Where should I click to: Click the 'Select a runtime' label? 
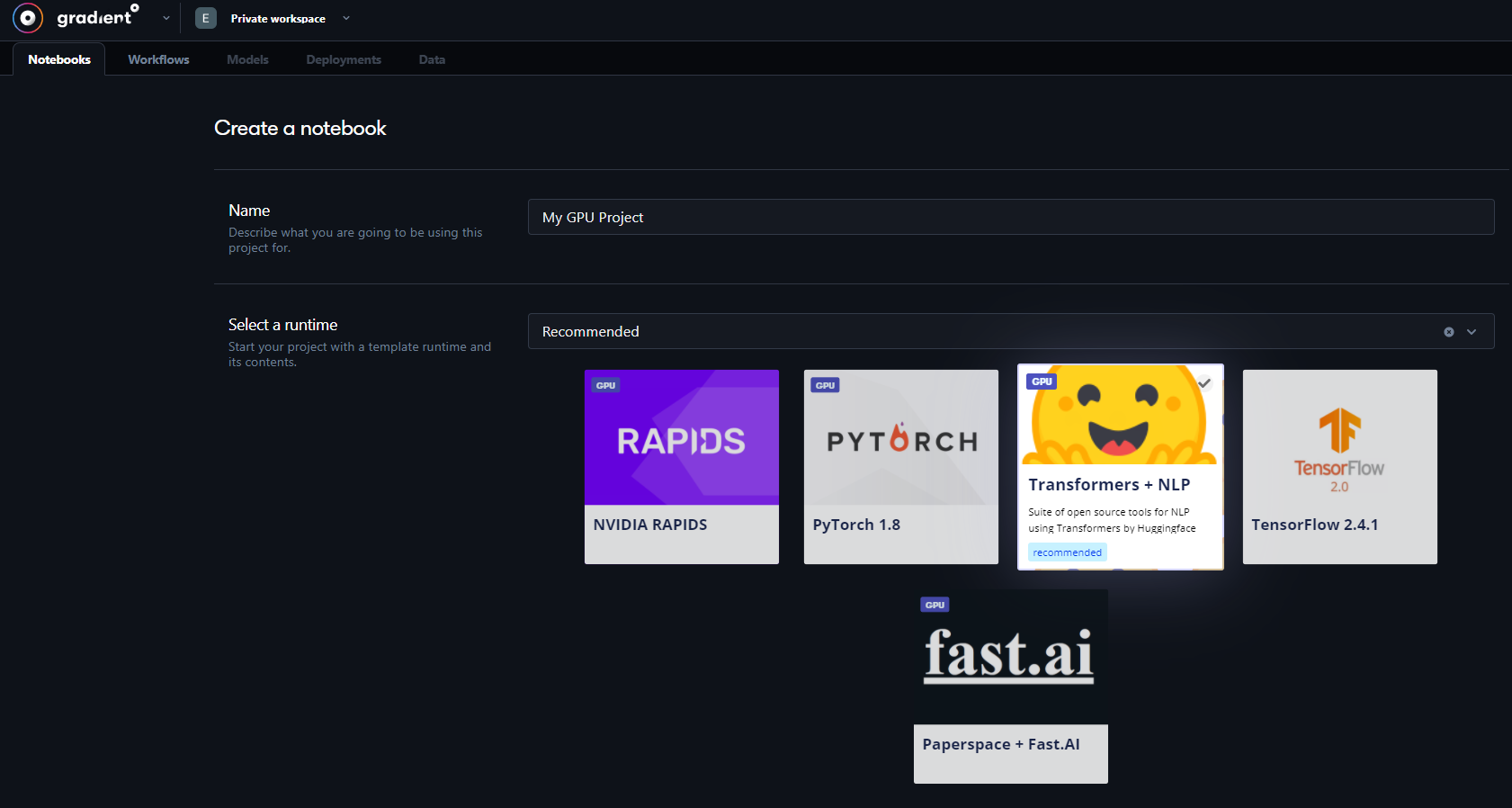coord(283,325)
